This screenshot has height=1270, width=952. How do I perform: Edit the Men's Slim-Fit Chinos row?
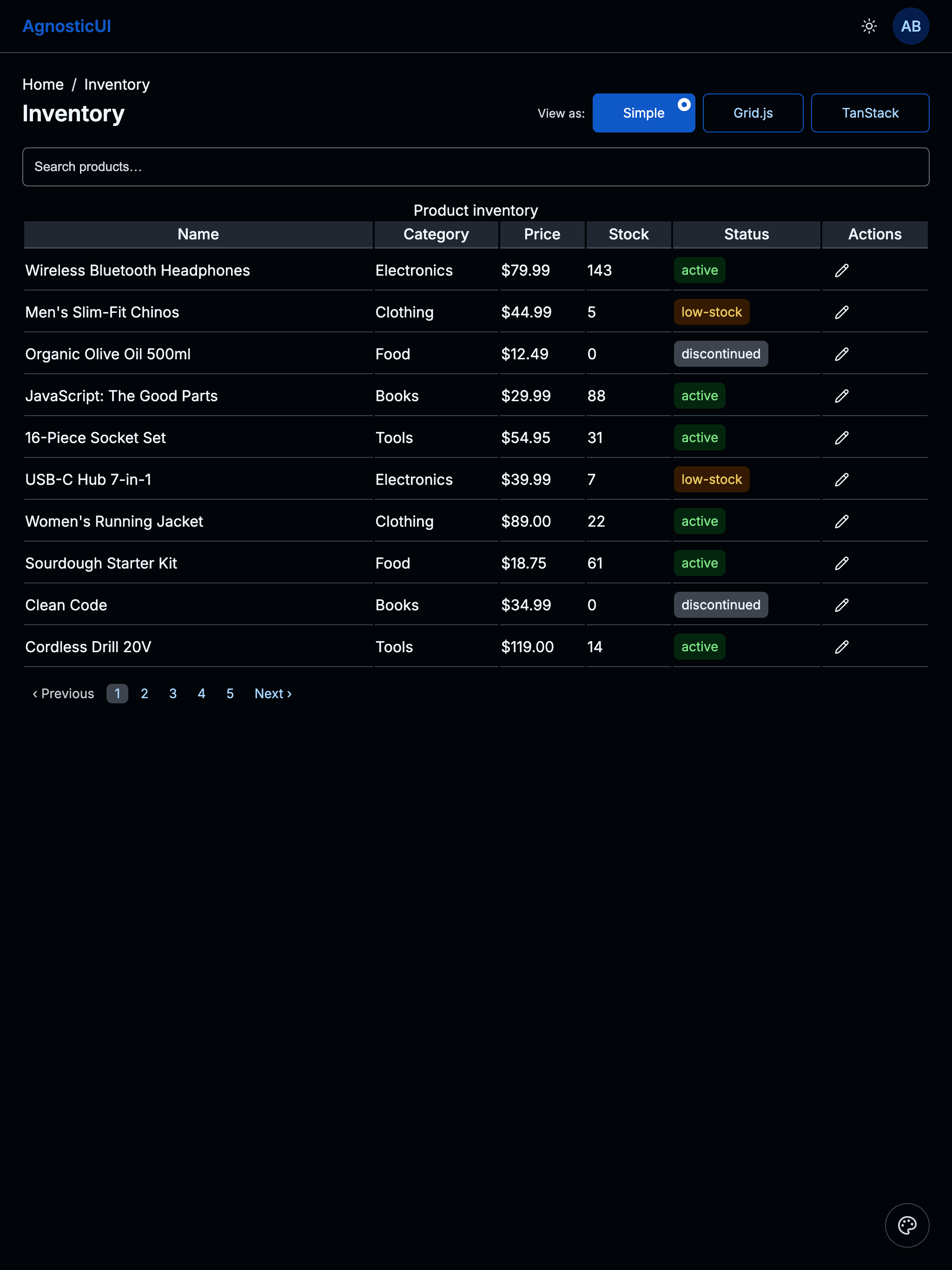tap(842, 312)
